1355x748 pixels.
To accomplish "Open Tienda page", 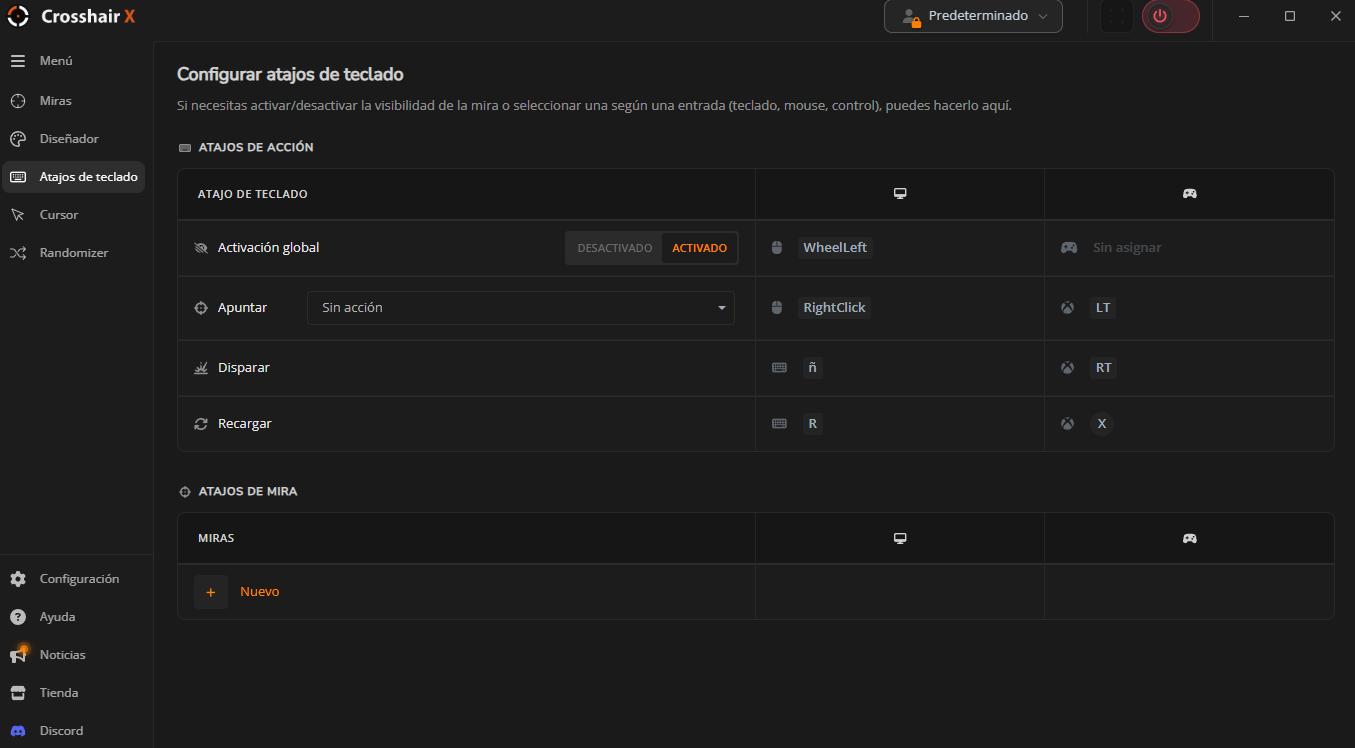I will (x=73, y=693).
